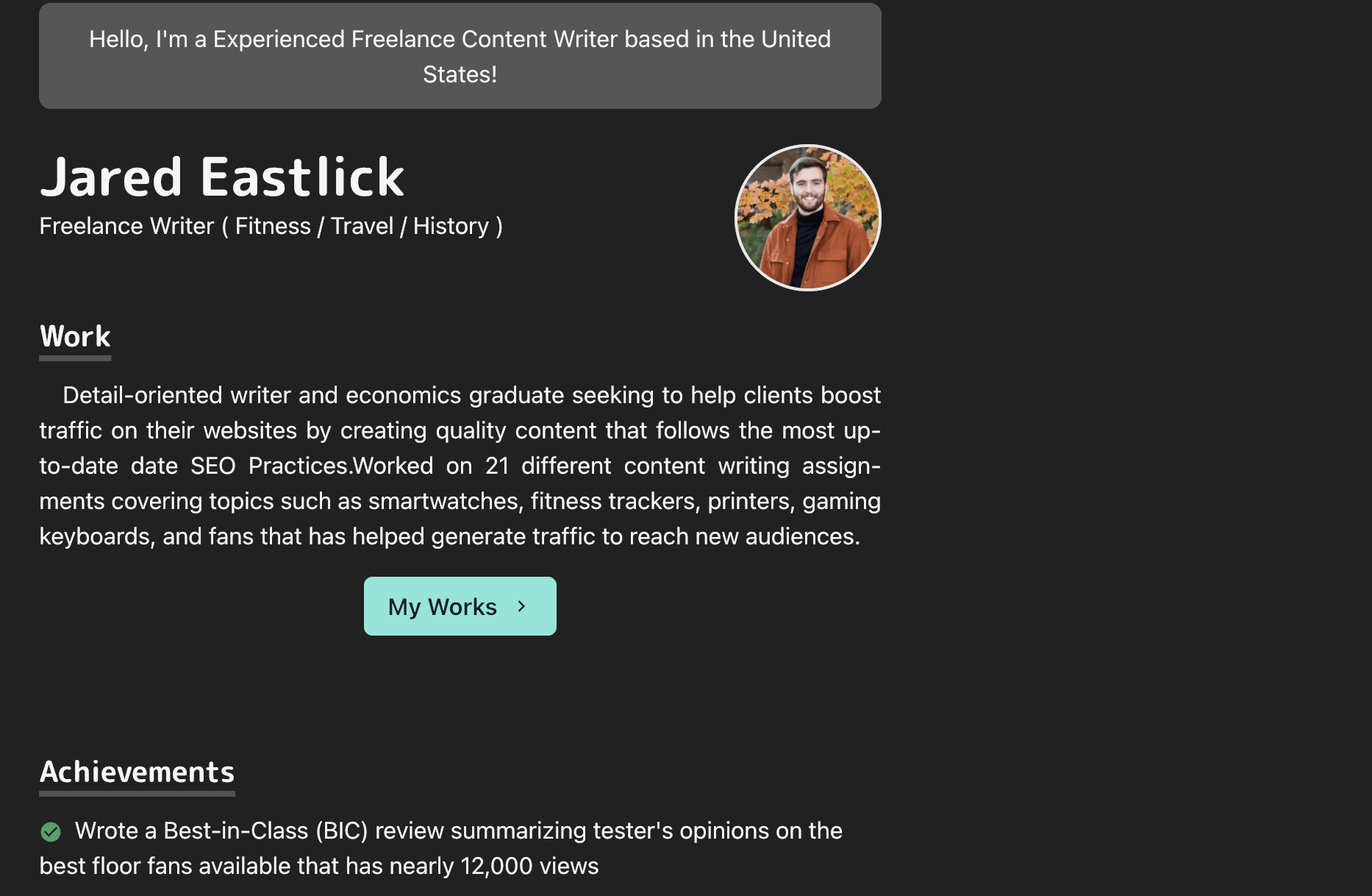Open Jared Eastlick's profile photo
Screen dimensions: 1372x896
point(808,218)
